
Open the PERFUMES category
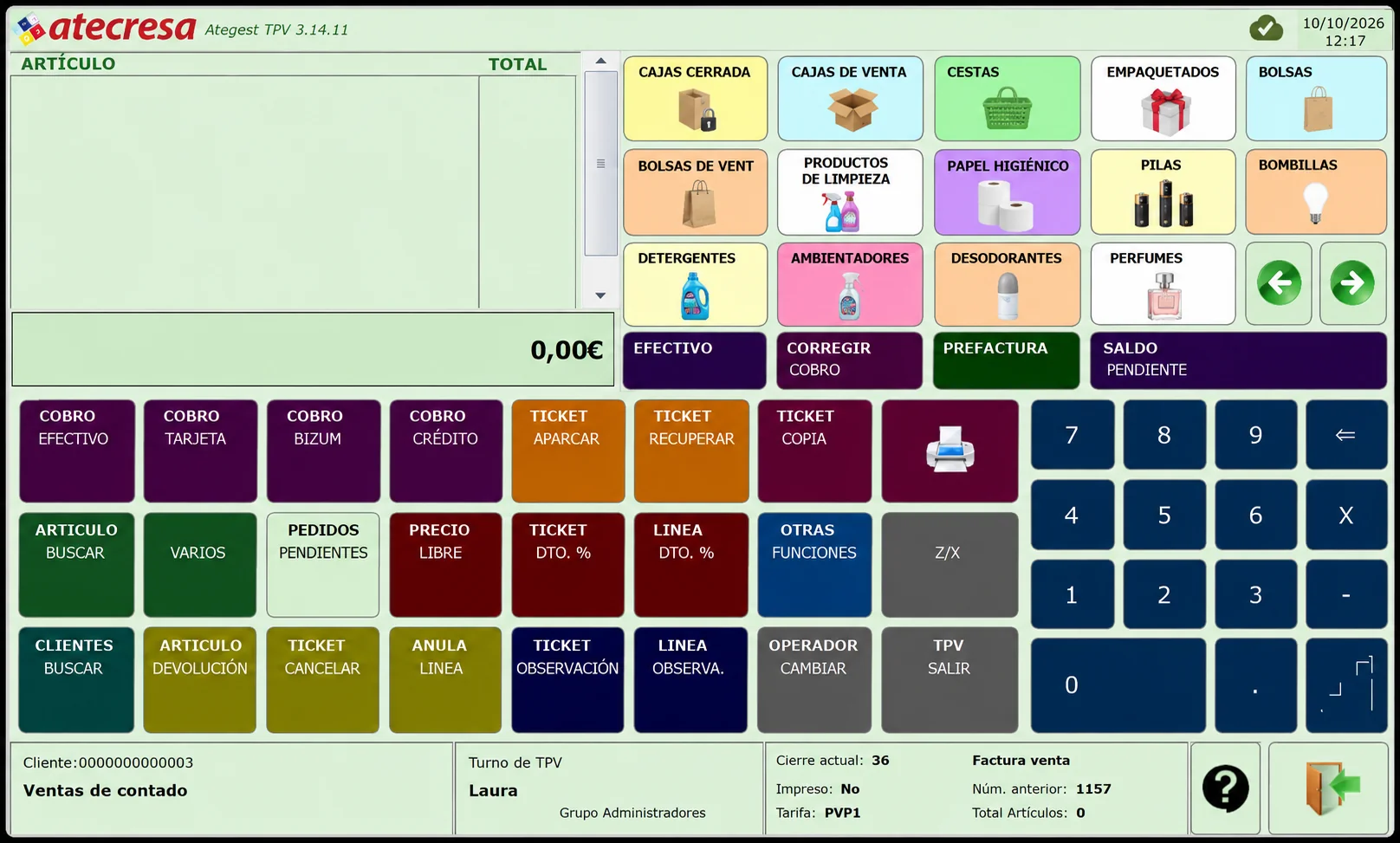click(x=1163, y=284)
